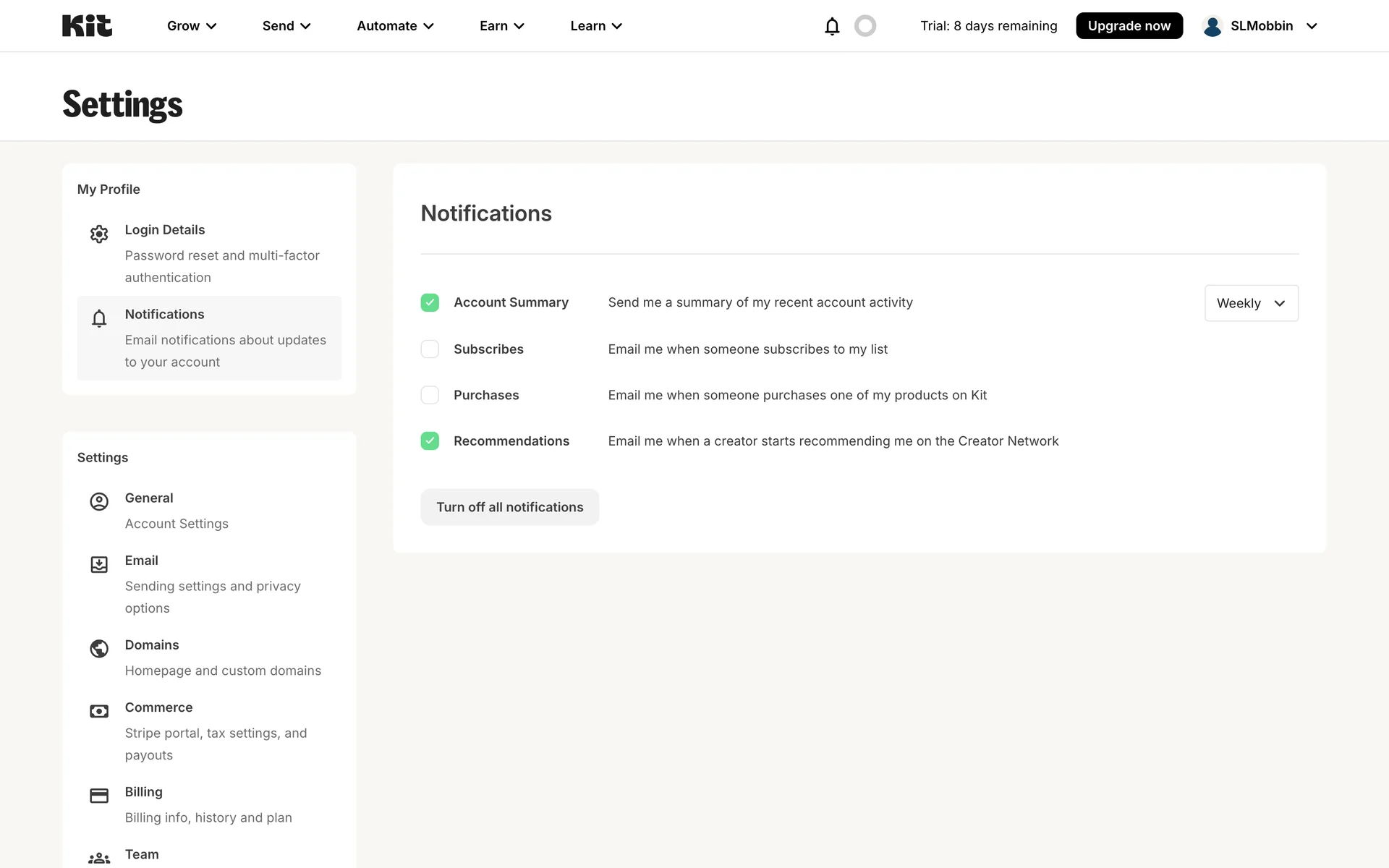This screenshot has height=868, width=1389.
Task: Click the Login Details gear icon
Action: point(99,234)
